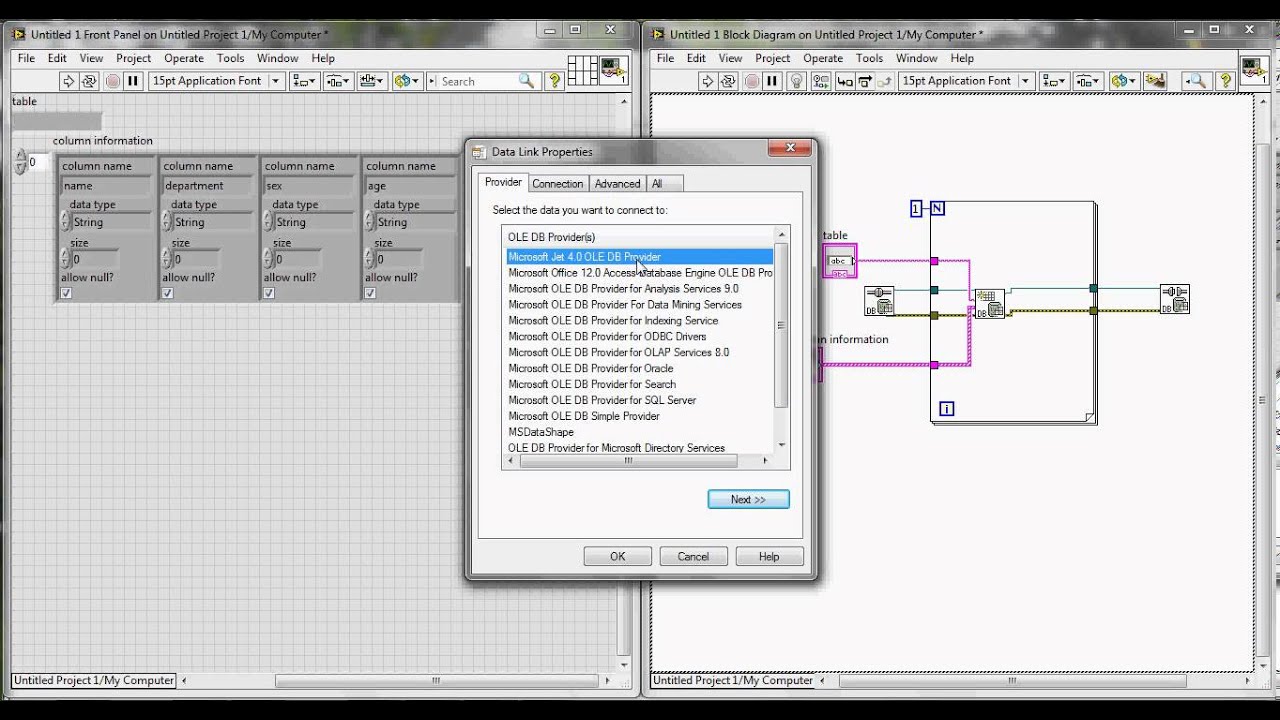Image resolution: width=1280 pixels, height=720 pixels.
Task: Click the DB Open Connection node
Action: (879, 301)
